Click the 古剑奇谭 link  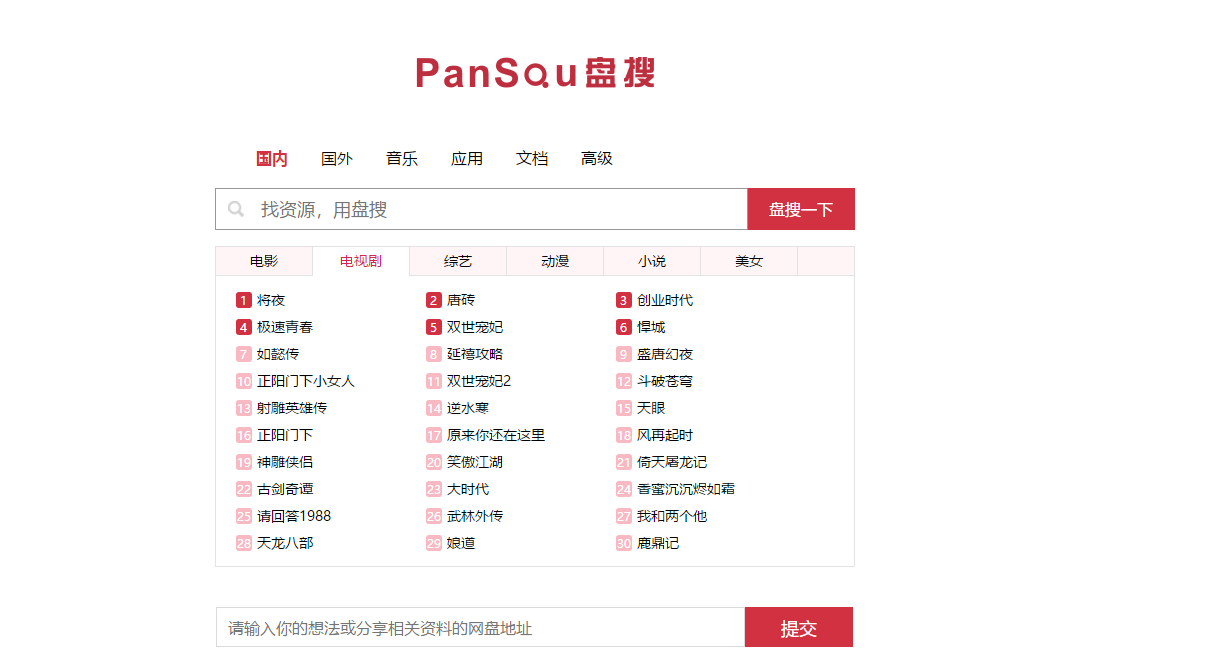tap(285, 489)
